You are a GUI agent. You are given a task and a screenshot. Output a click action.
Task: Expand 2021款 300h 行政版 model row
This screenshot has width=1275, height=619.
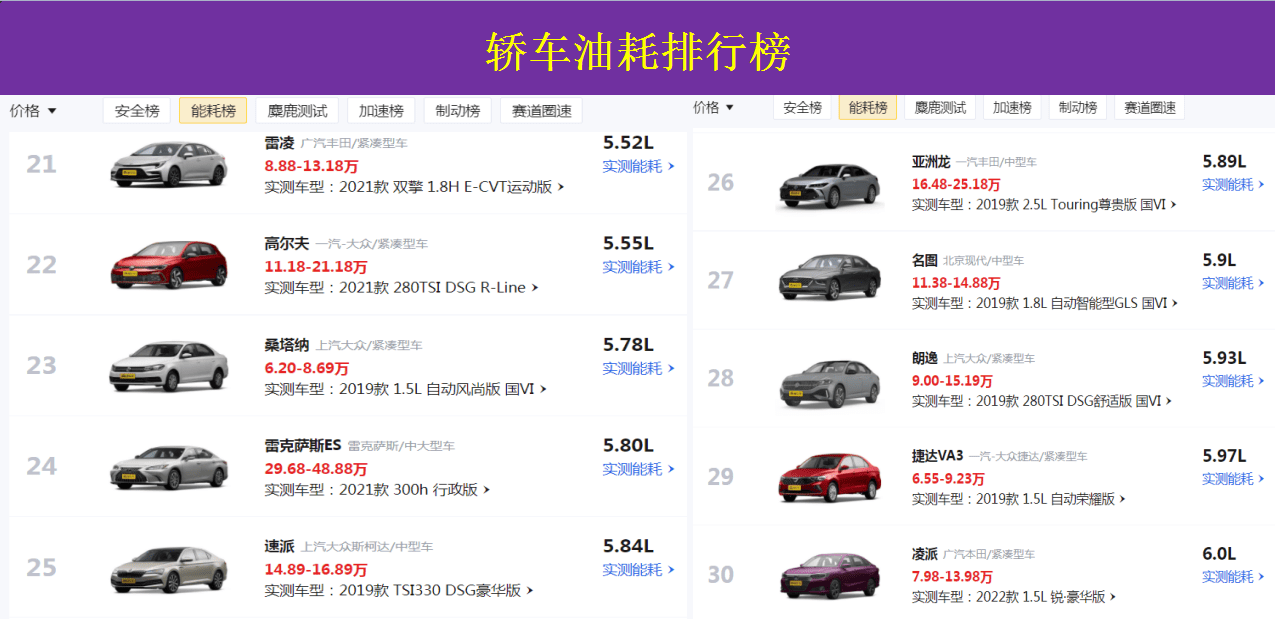tap(377, 490)
